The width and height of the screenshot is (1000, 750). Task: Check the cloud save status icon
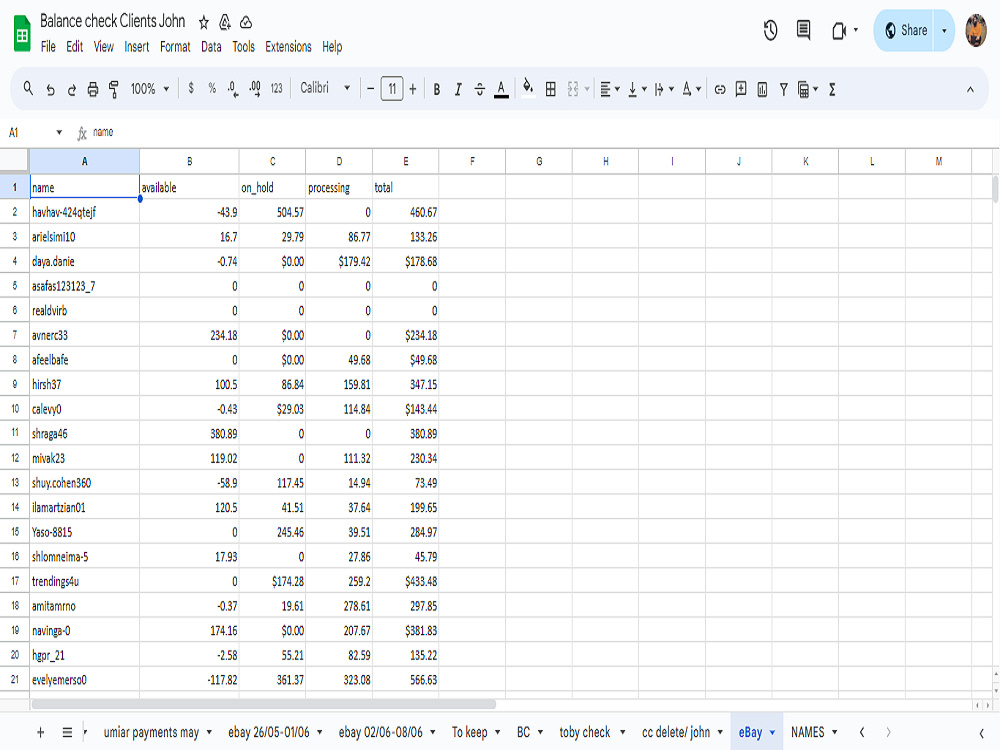tap(246, 23)
